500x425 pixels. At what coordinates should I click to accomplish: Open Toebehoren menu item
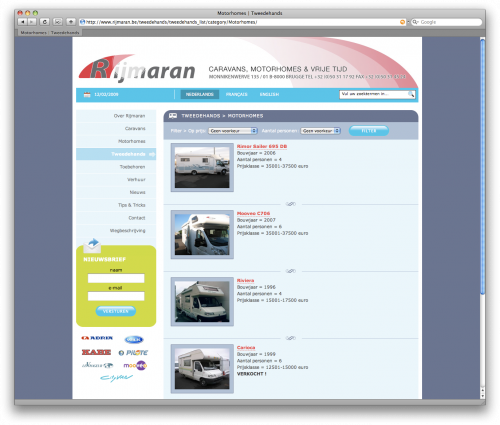pos(116,167)
